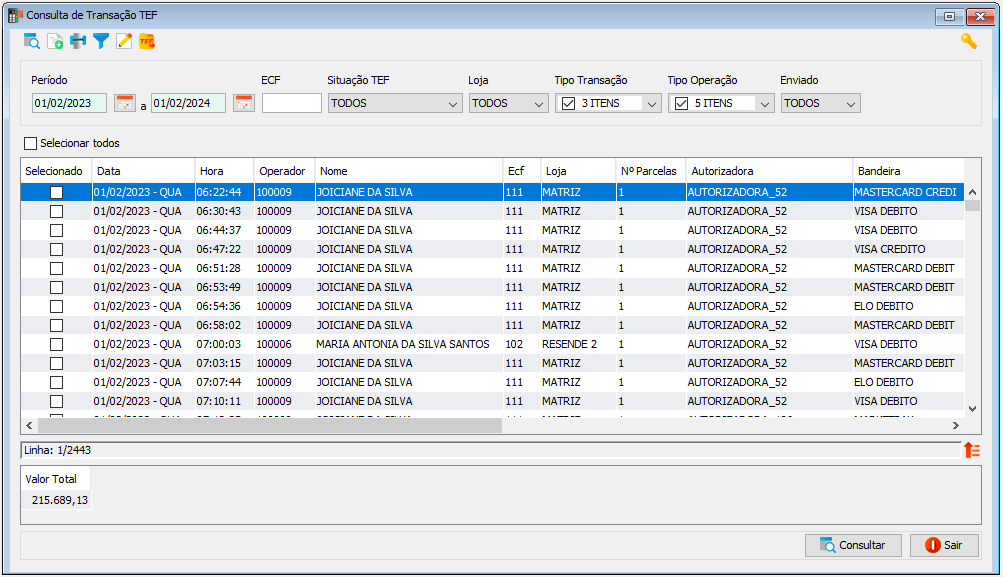Open the Loja dropdown list
1003x577 pixels.
(x=509, y=104)
